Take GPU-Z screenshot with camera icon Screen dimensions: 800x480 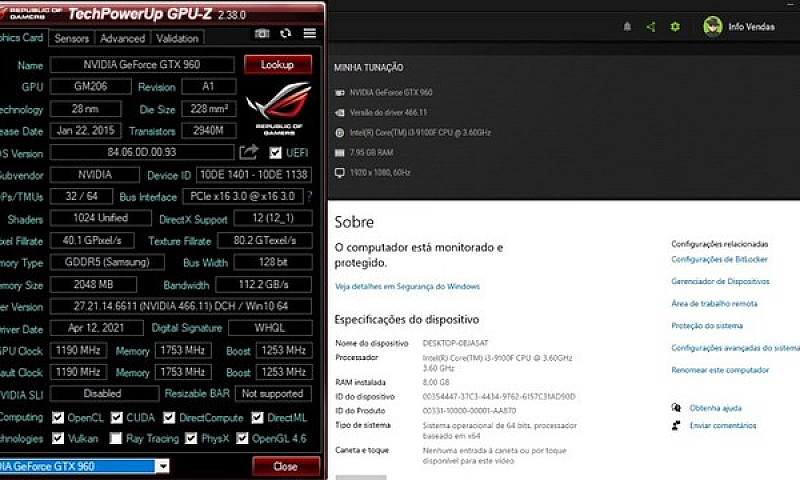[x=262, y=33]
